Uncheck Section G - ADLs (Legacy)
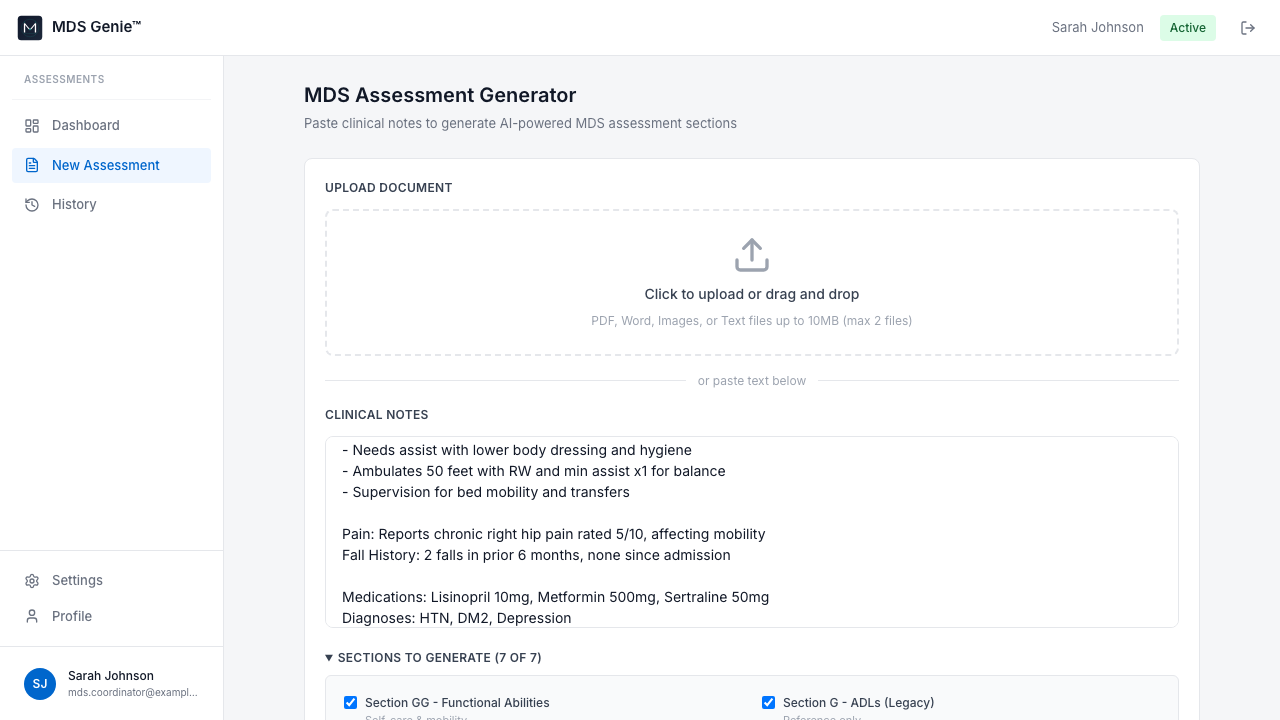 click(768, 702)
